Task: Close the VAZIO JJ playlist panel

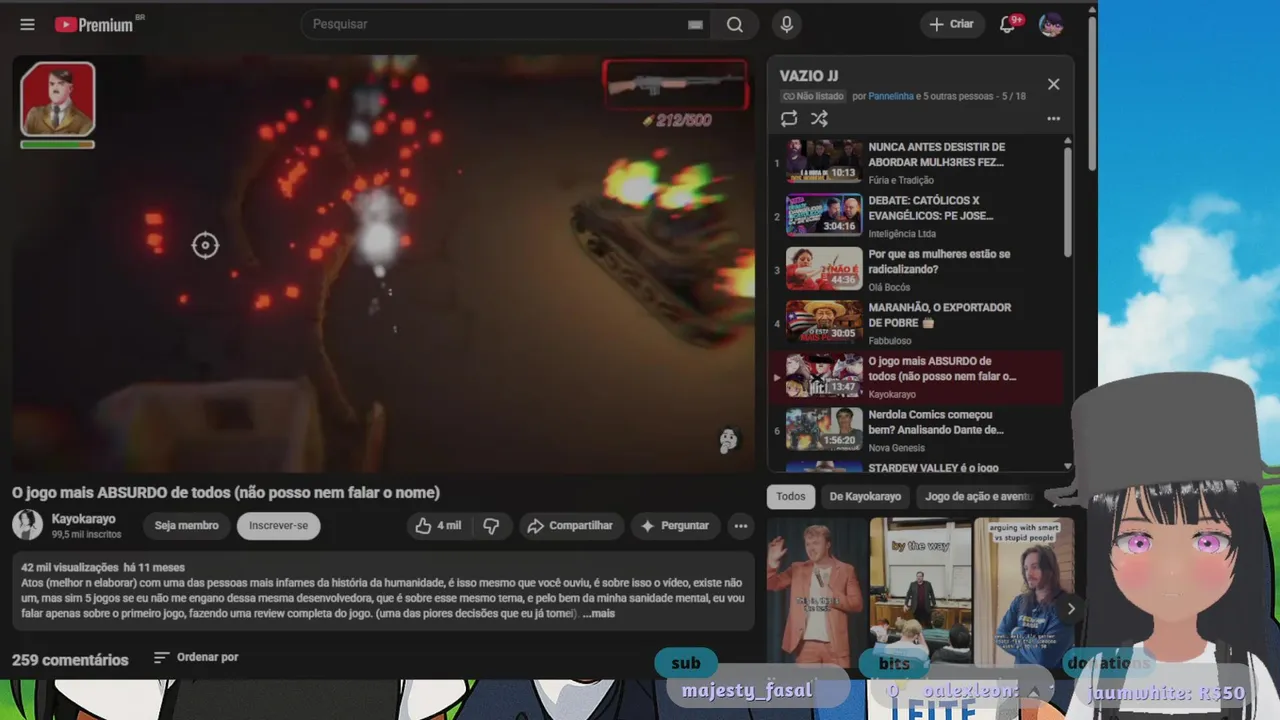Action: pyautogui.click(x=1053, y=84)
